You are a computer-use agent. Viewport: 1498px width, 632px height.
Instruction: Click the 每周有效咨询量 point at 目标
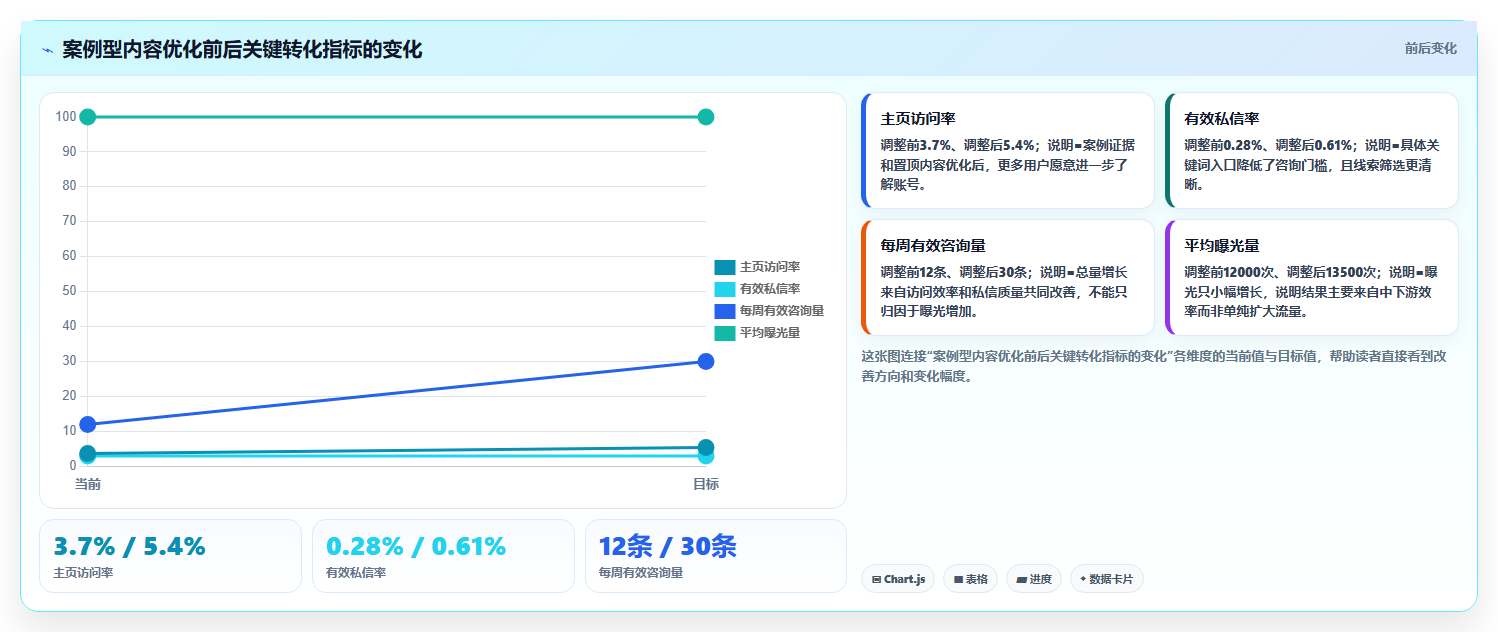705,361
